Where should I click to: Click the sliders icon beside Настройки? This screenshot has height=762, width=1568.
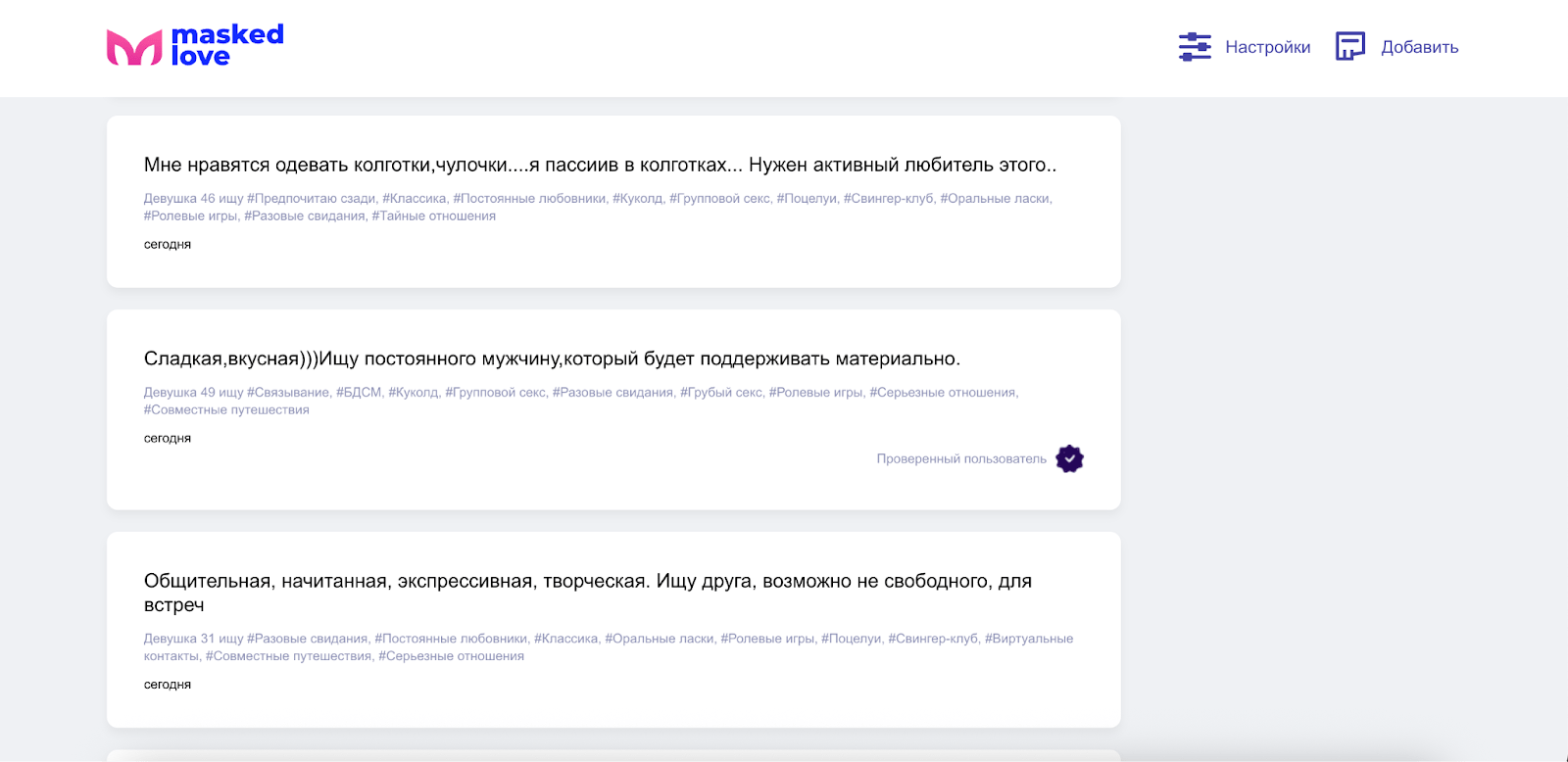click(x=1195, y=47)
